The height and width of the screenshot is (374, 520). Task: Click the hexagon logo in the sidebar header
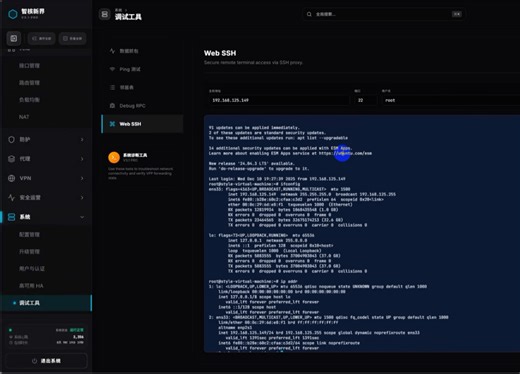tap(13, 14)
